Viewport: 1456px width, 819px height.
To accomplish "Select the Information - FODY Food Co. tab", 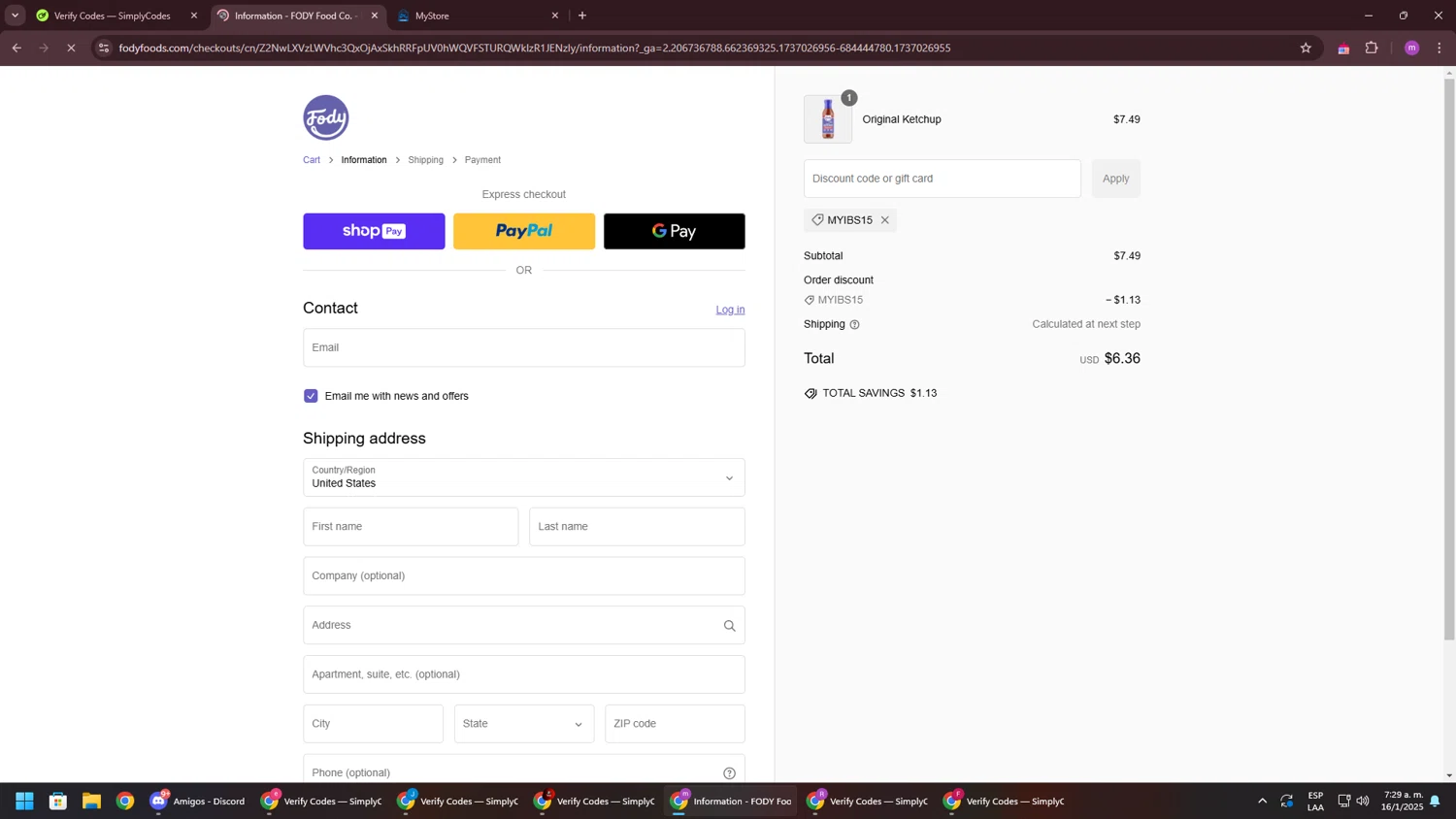I will click(x=296, y=16).
